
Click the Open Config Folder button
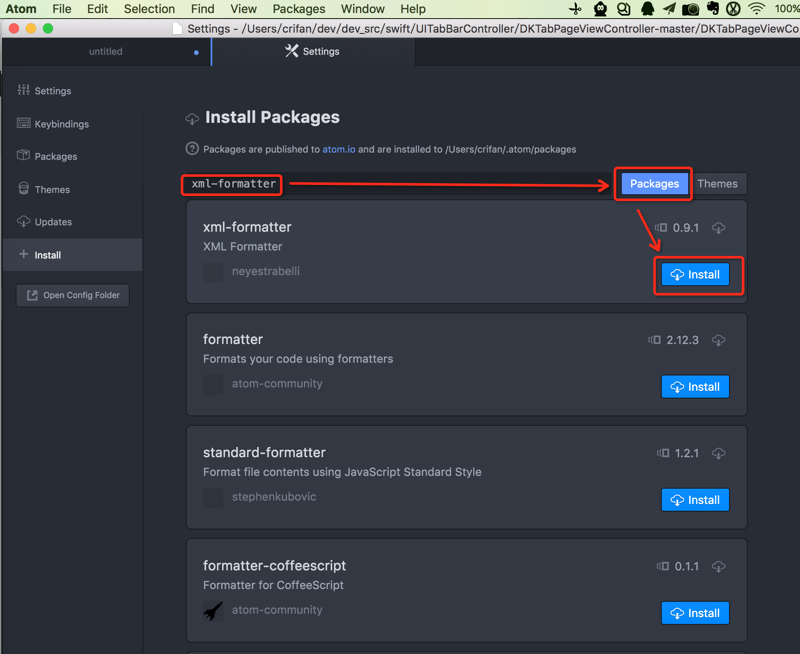[72, 295]
